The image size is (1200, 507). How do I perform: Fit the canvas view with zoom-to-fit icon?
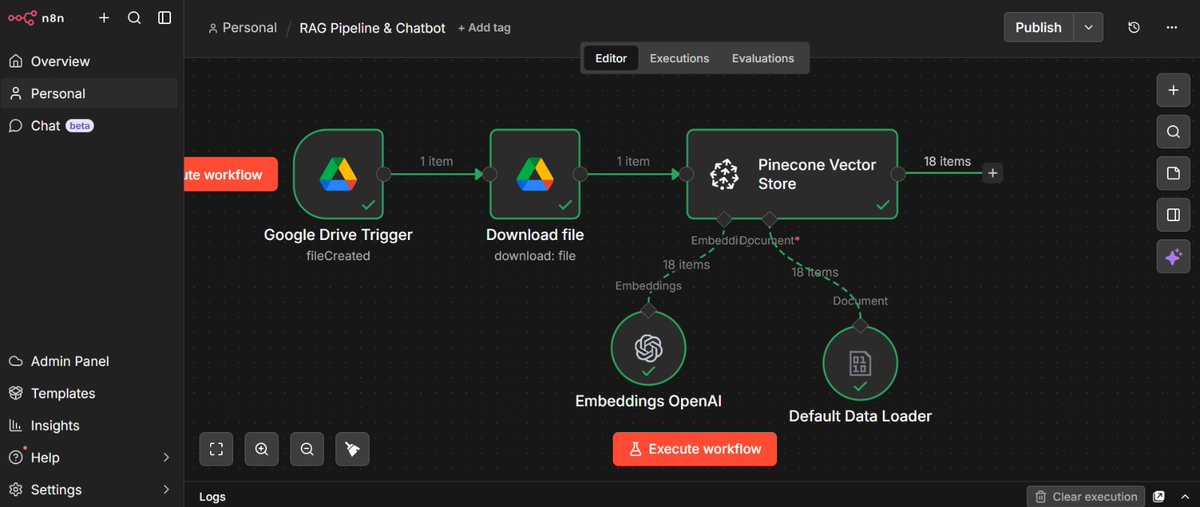click(216, 449)
